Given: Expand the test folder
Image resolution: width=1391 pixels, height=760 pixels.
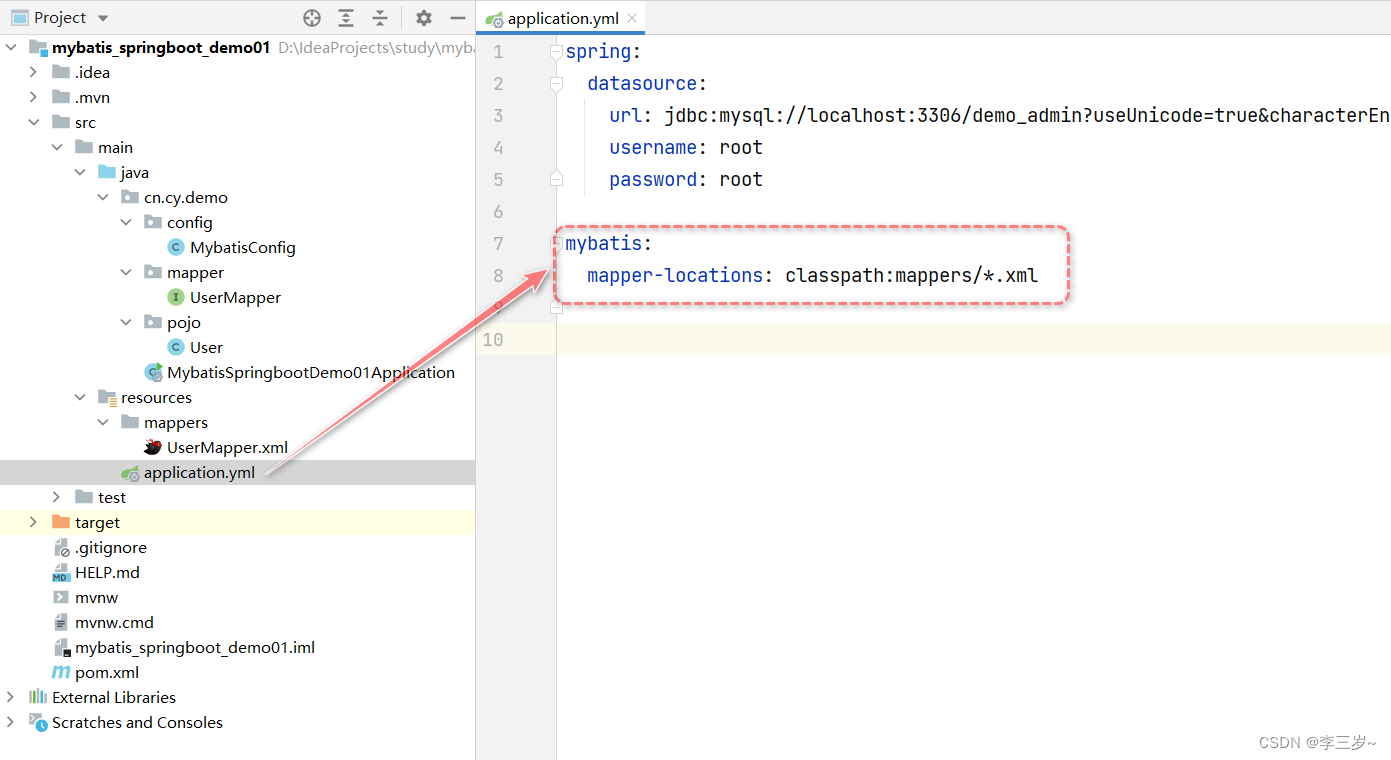Looking at the screenshot, I should (x=57, y=497).
